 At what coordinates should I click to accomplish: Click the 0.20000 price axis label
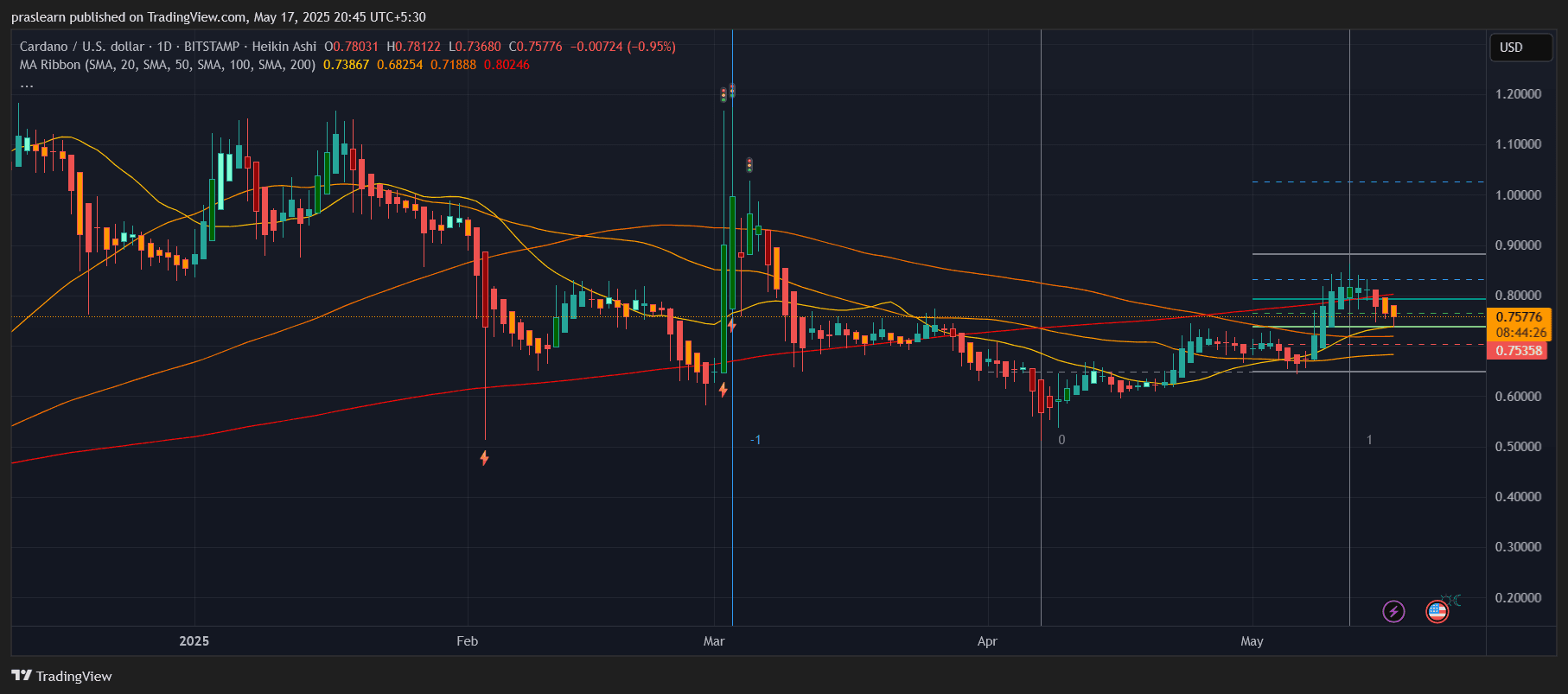[x=1518, y=598]
